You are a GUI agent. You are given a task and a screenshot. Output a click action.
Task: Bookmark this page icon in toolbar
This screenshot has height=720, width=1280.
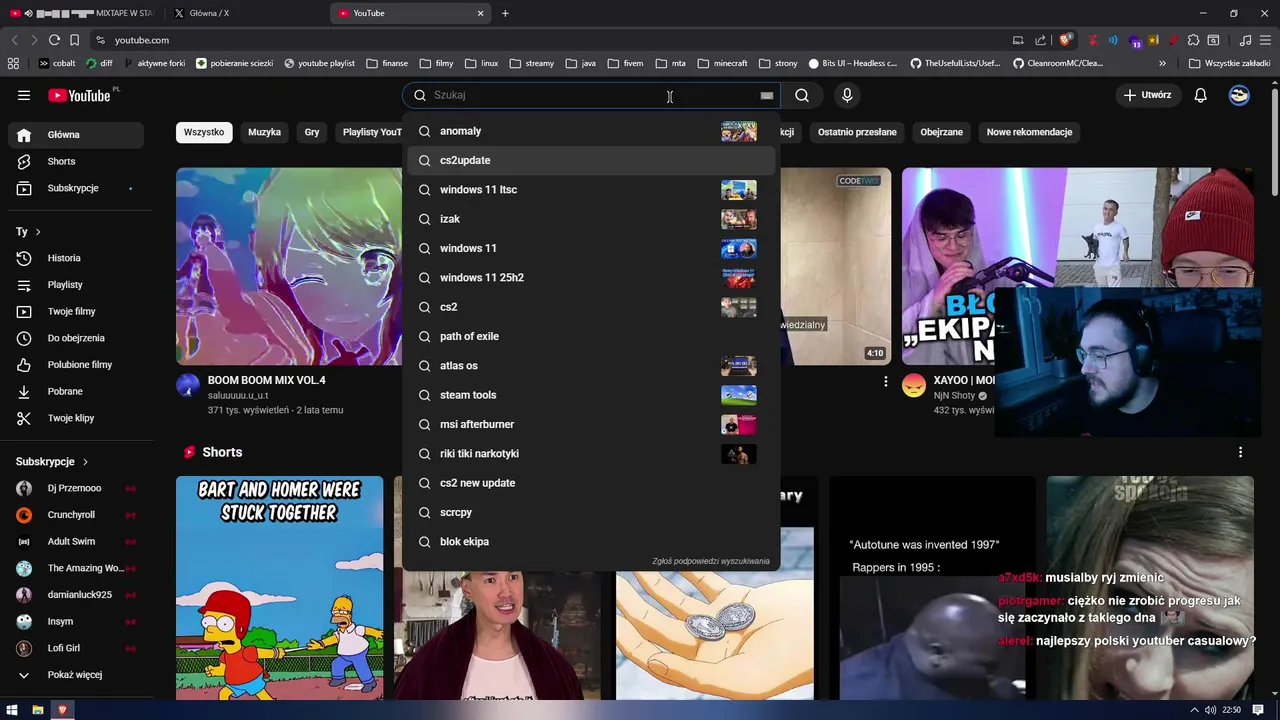point(74,40)
